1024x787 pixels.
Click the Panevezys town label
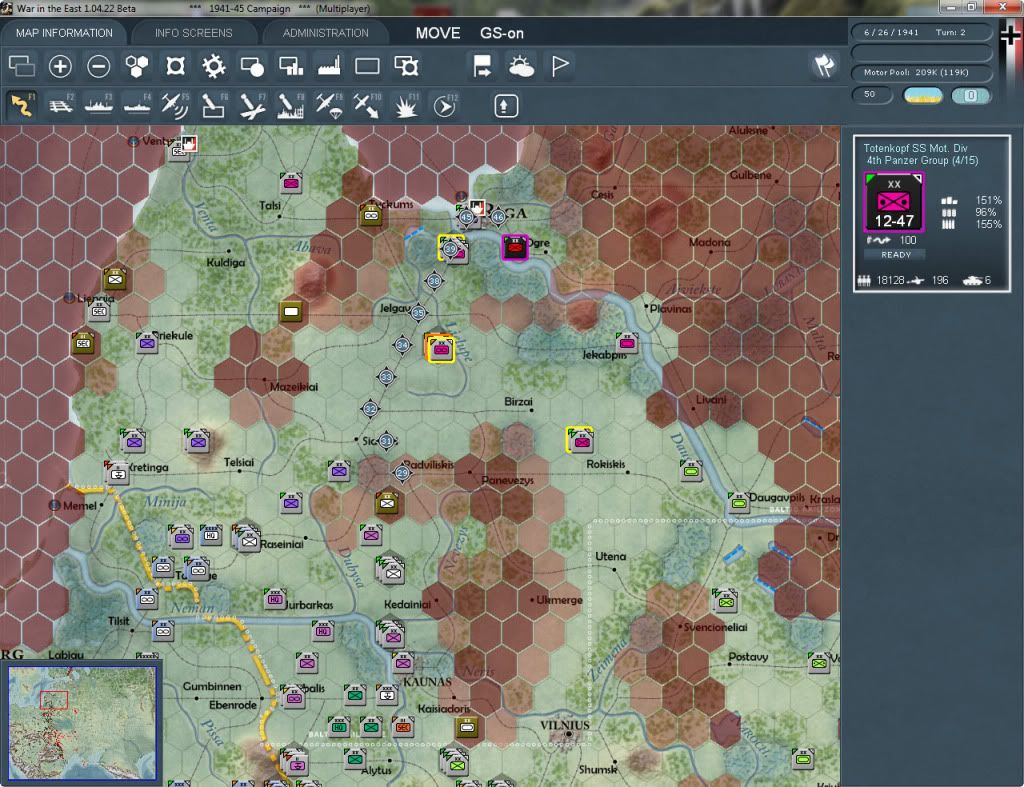pos(507,480)
